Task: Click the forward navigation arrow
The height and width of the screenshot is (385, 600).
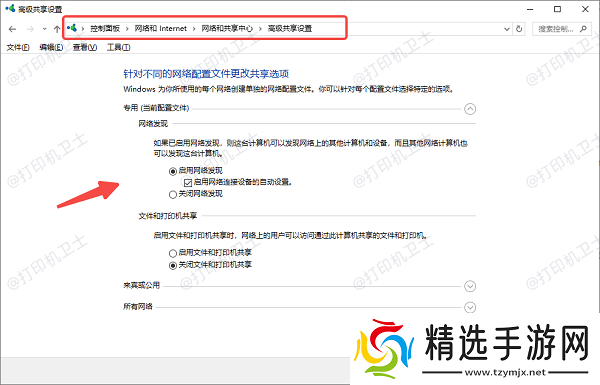Action: (30, 29)
